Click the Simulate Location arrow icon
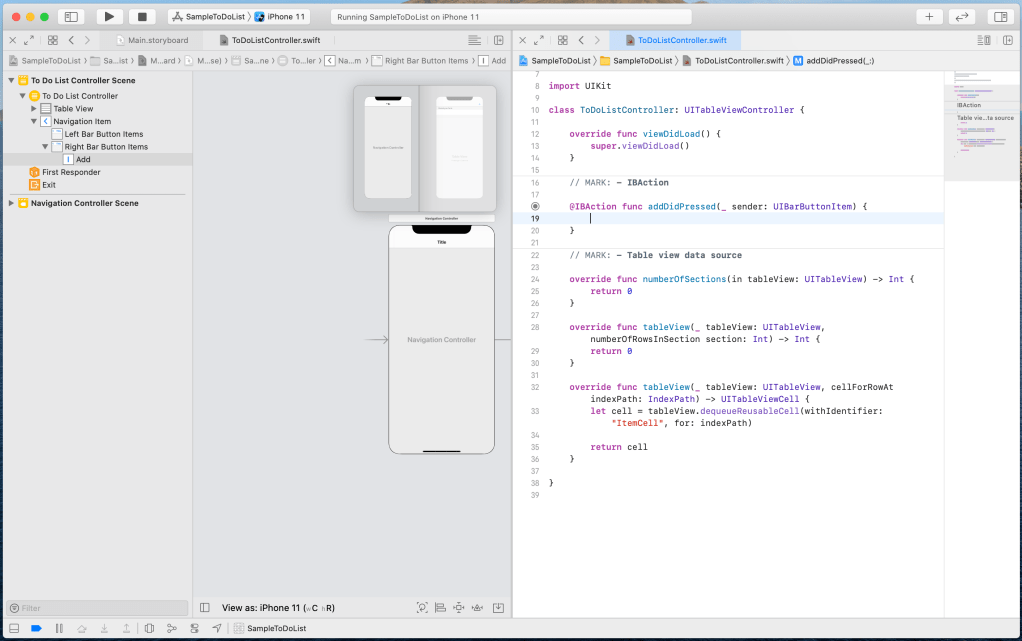 pos(216,628)
